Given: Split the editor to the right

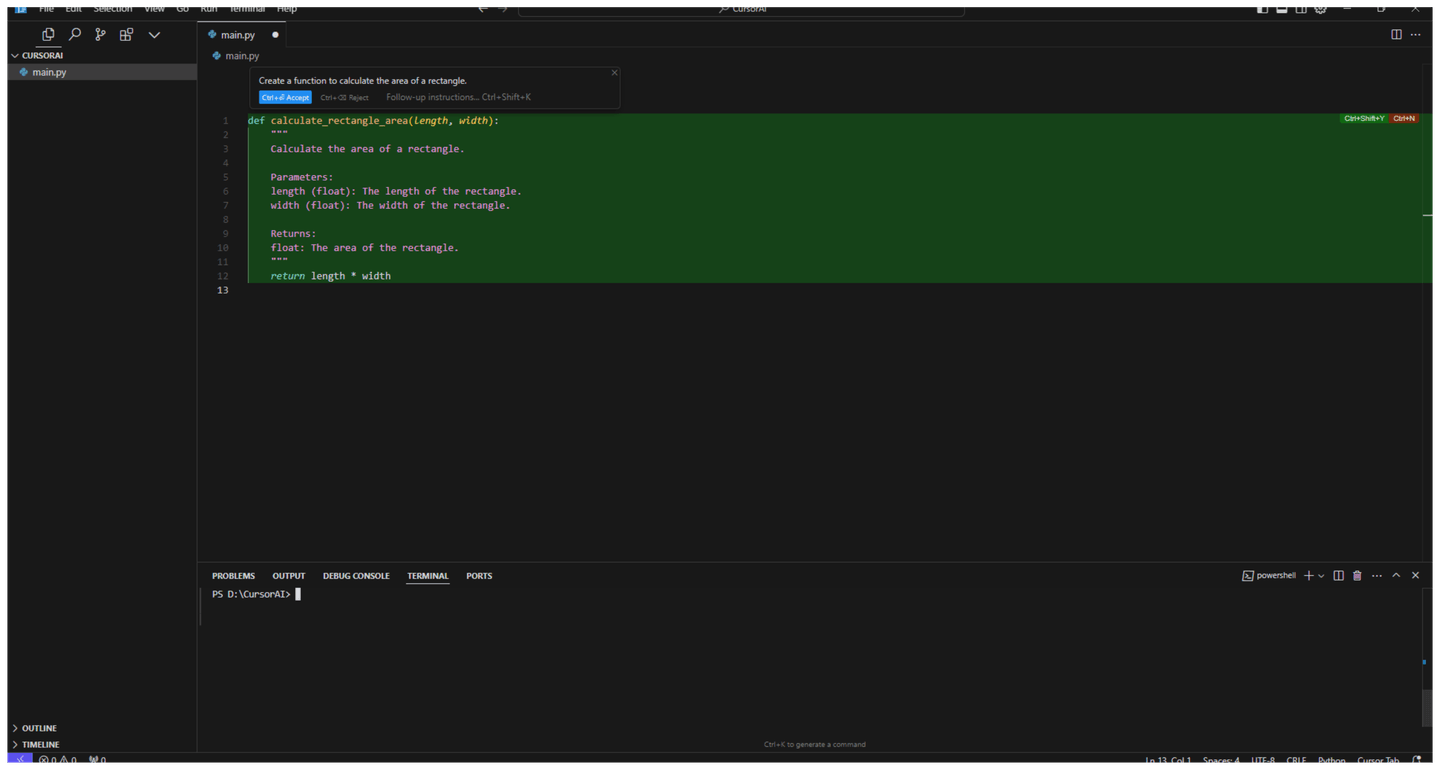Looking at the screenshot, I should pos(1396,35).
